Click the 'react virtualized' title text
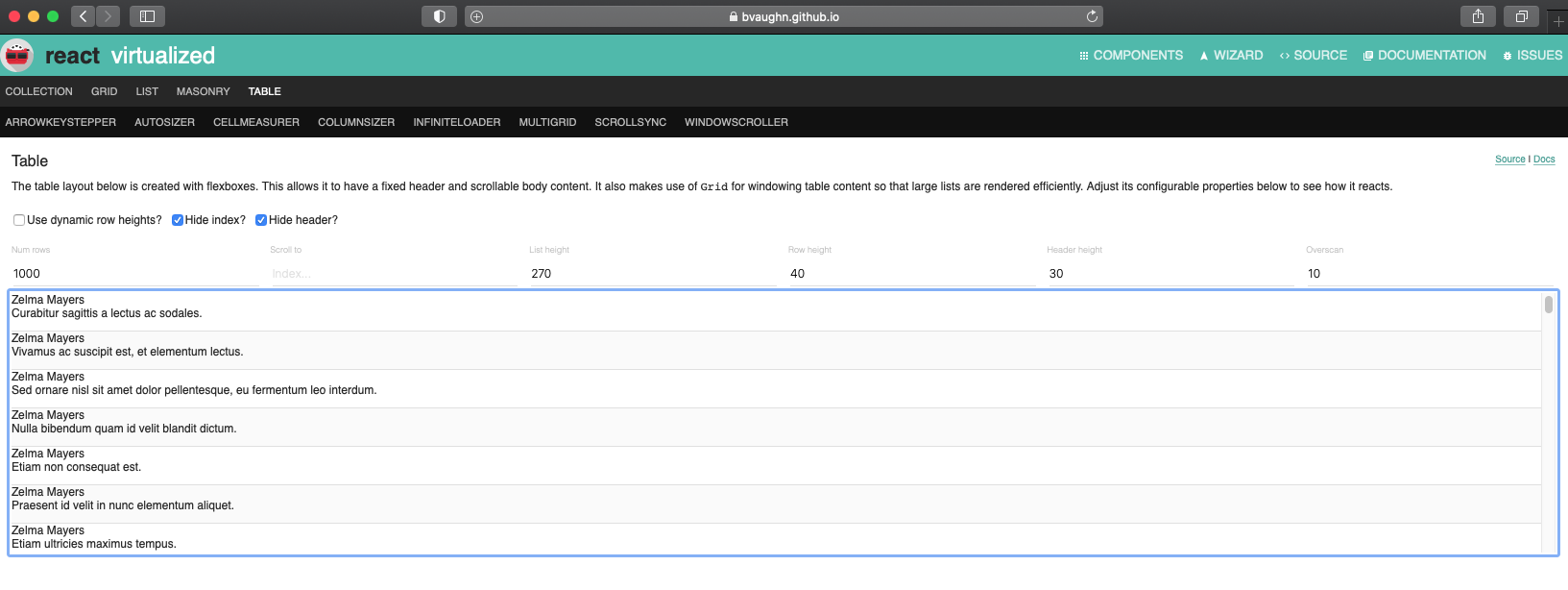This screenshot has height=590, width=1568. pyautogui.click(x=130, y=56)
